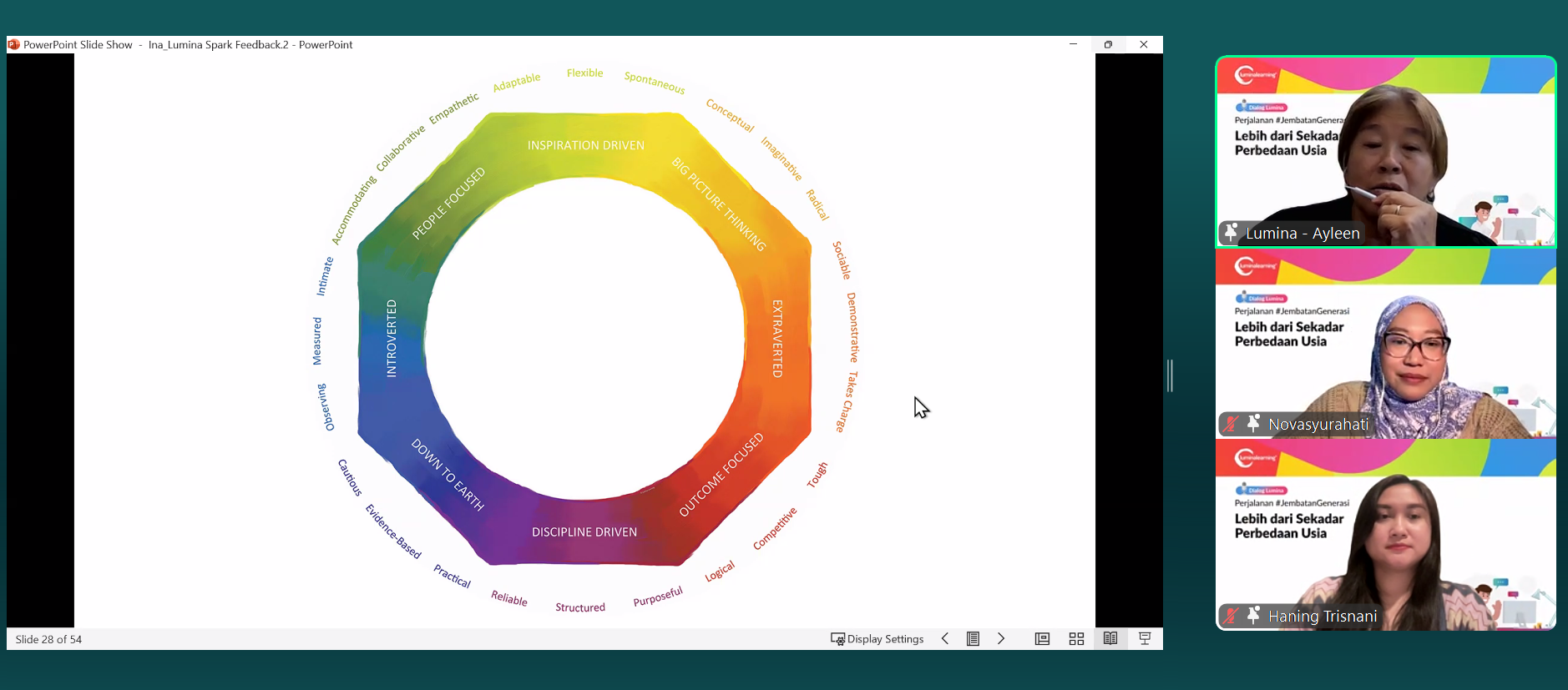Click the word Flexible on the slide
This screenshot has height=690, width=1568.
(x=584, y=73)
